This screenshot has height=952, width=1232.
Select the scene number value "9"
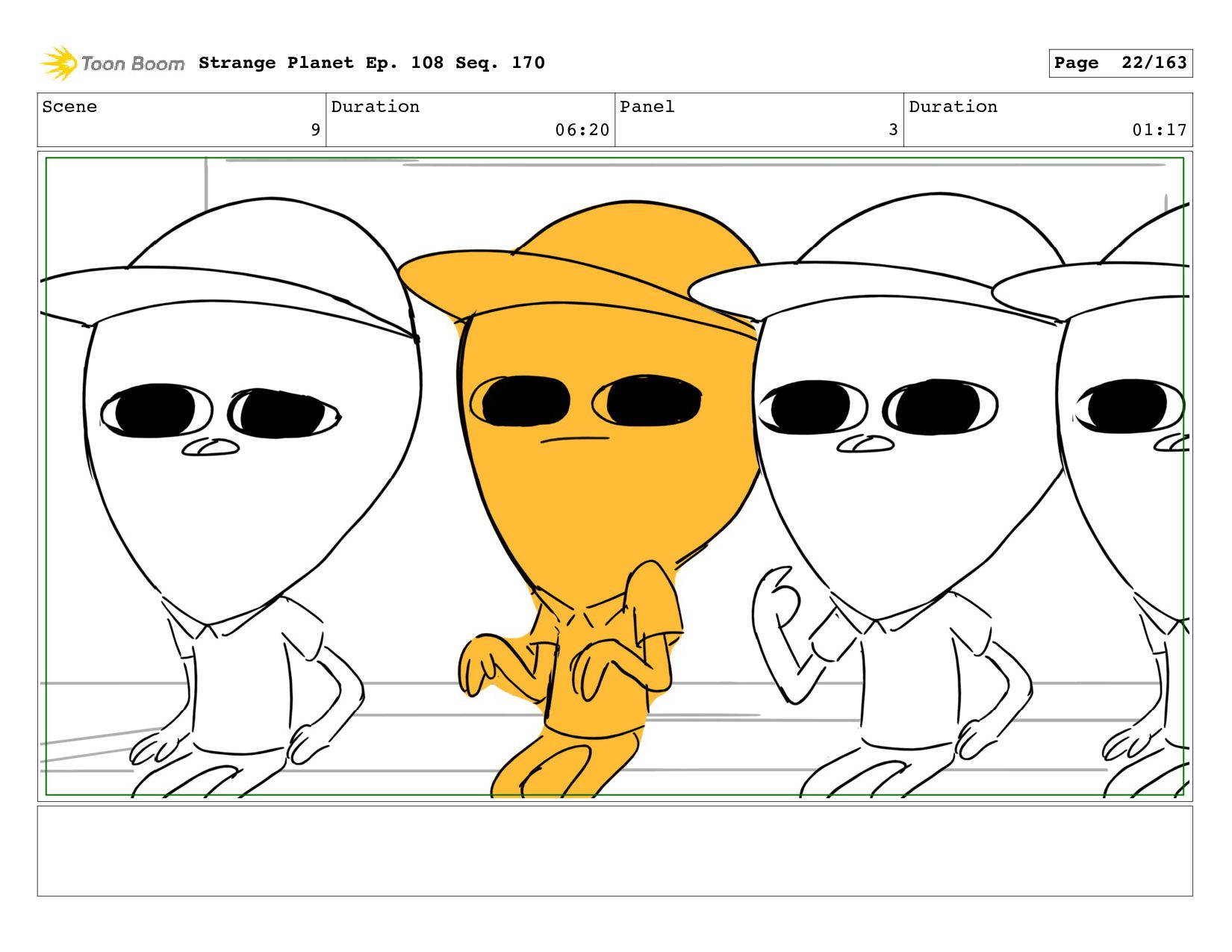[316, 130]
